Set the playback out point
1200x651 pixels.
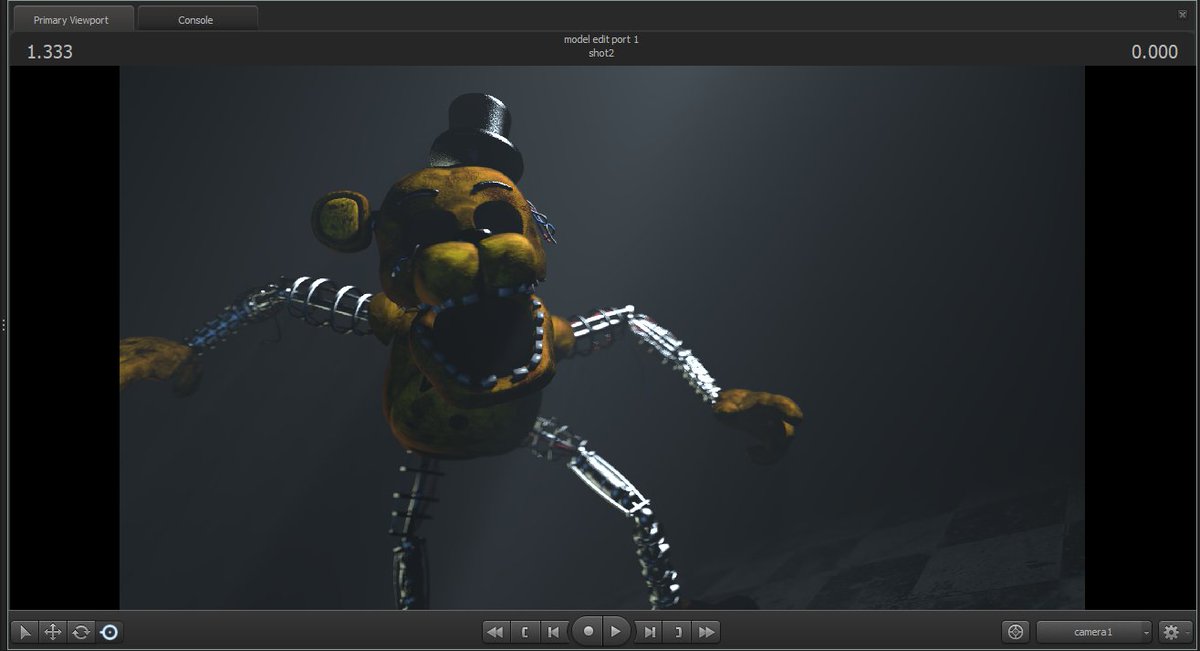[678, 632]
